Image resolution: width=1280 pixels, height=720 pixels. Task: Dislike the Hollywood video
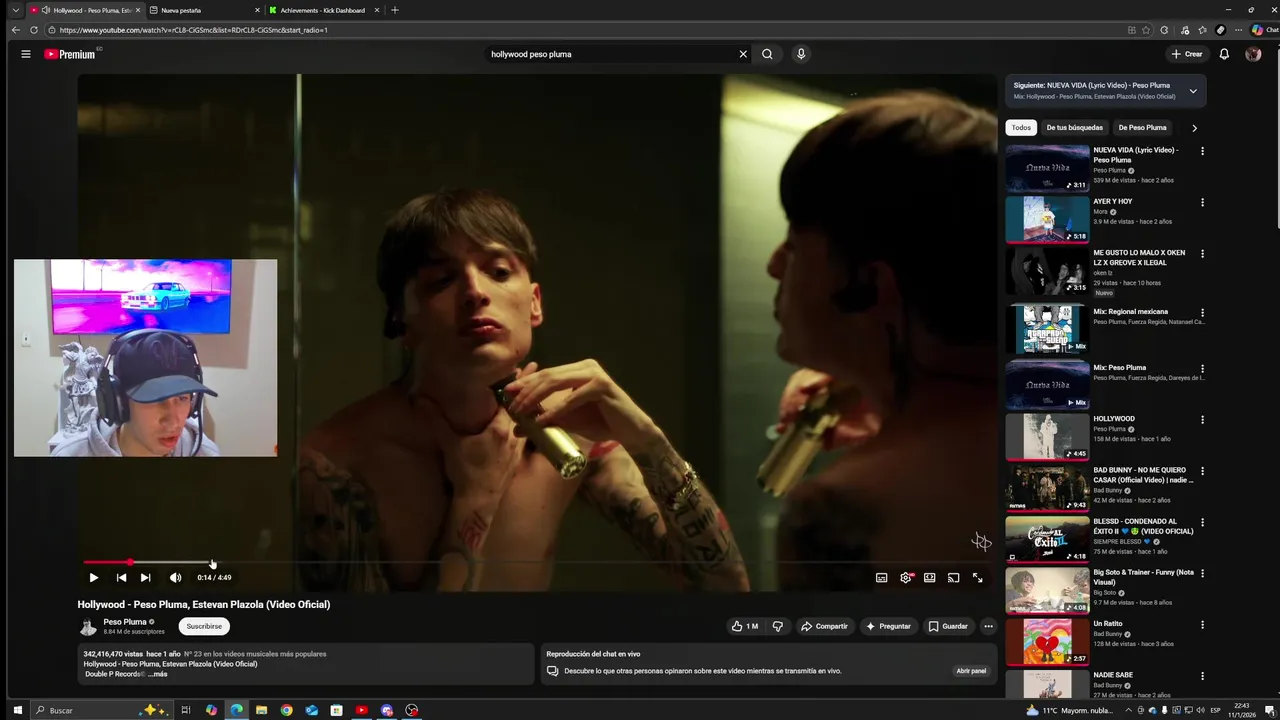click(778, 626)
